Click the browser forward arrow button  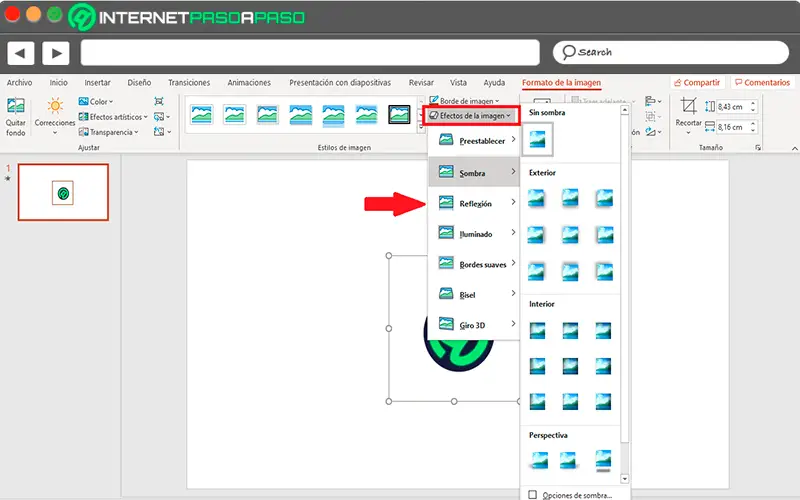coord(56,53)
